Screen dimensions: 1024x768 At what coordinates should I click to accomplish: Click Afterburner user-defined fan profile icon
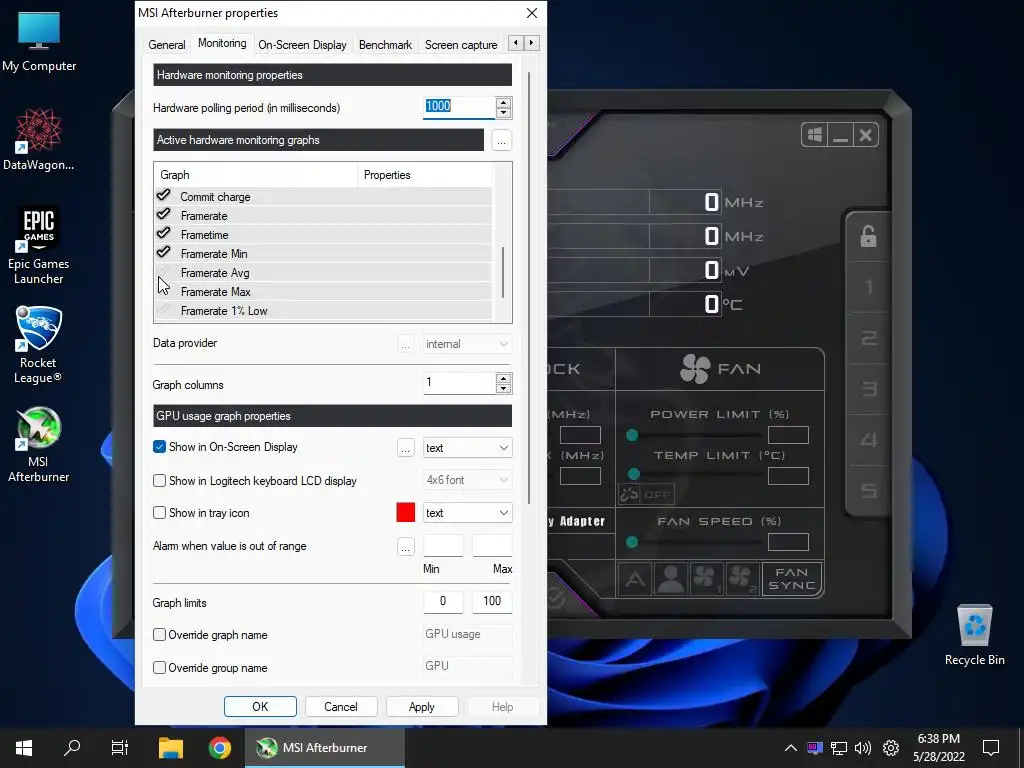[x=671, y=579]
